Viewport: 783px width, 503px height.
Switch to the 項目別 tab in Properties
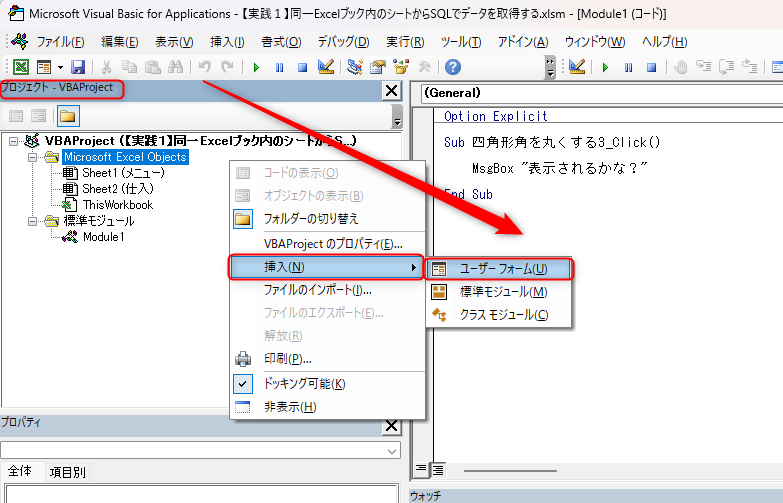(x=68, y=472)
